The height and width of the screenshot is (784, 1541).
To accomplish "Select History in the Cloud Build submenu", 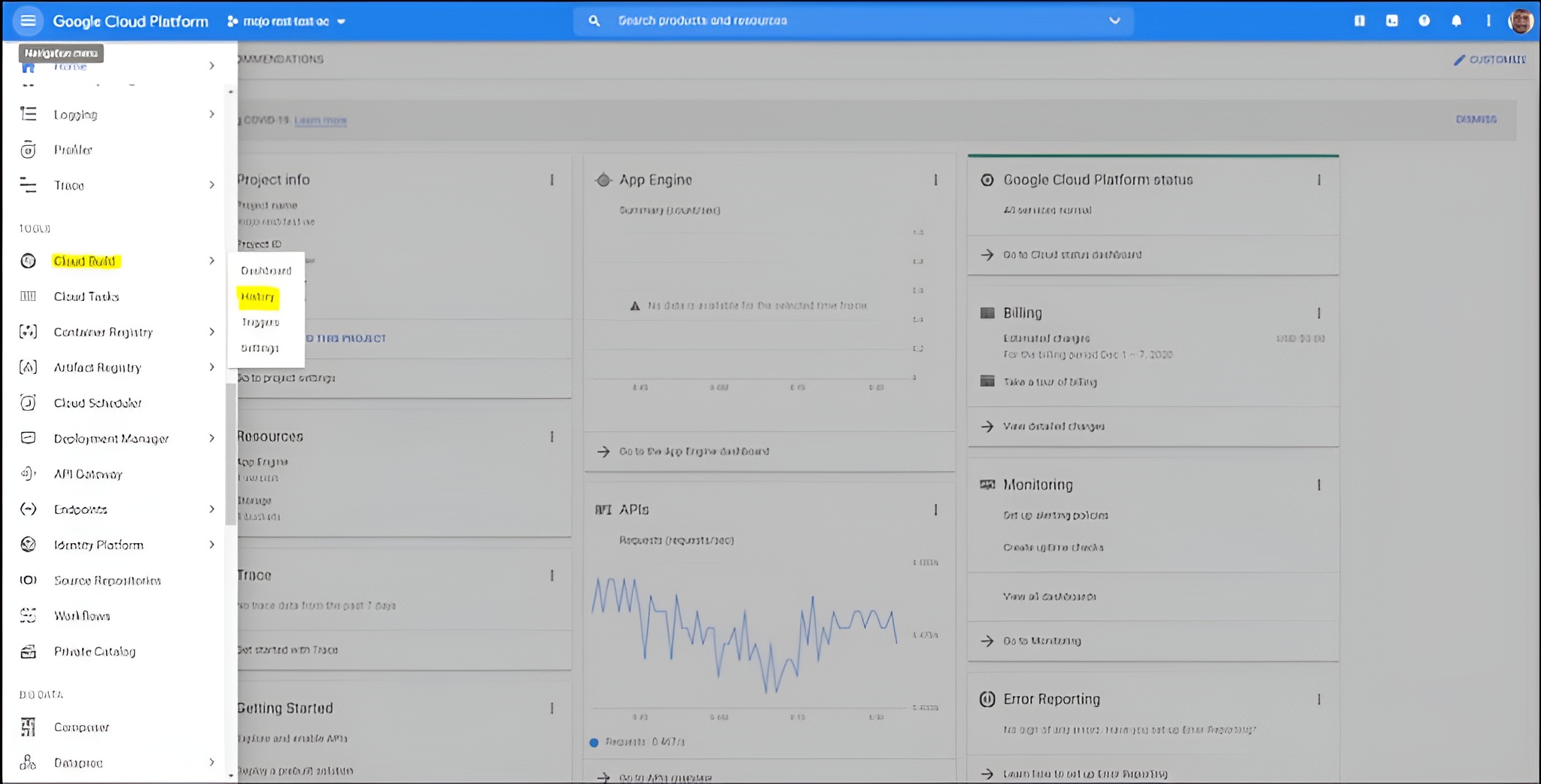I will pyautogui.click(x=257, y=296).
